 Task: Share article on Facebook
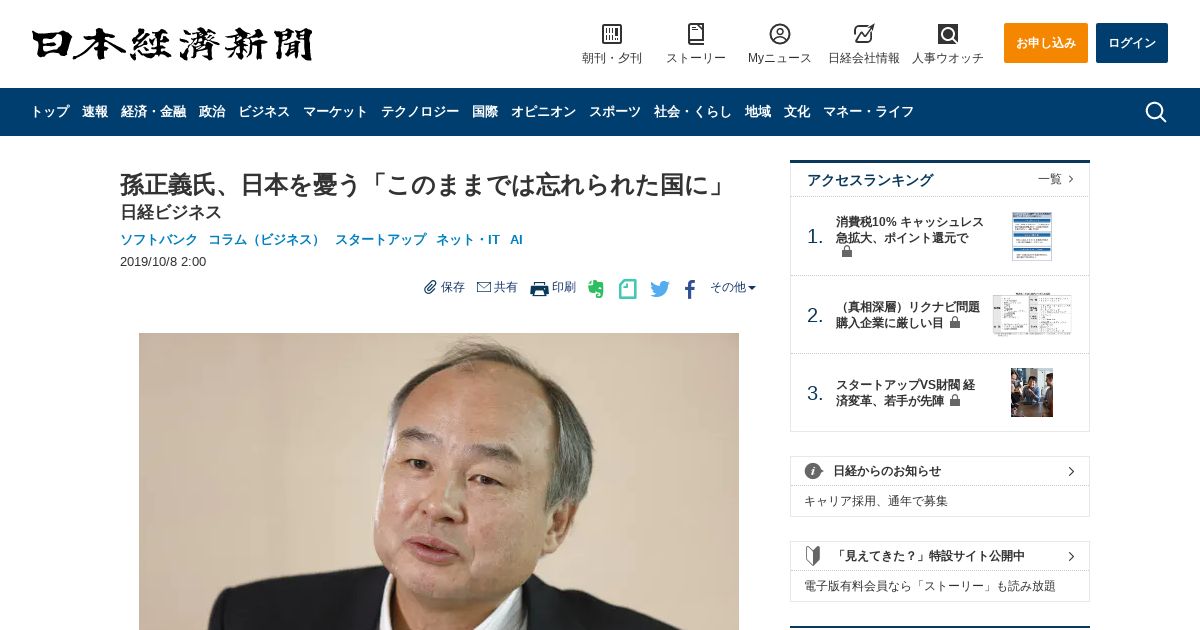pyautogui.click(x=690, y=289)
